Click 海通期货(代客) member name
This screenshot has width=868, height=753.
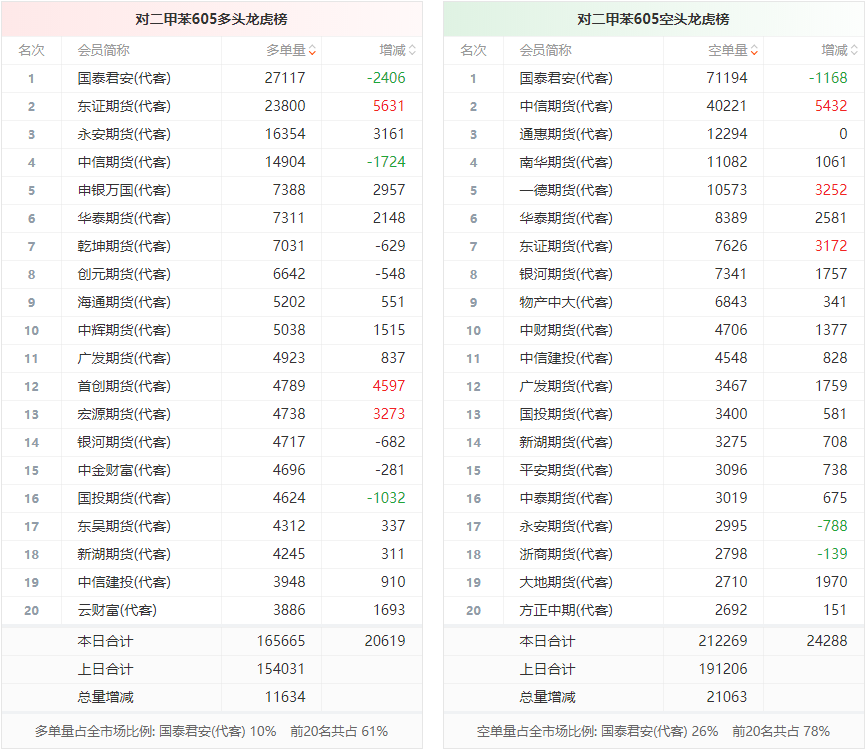(124, 302)
